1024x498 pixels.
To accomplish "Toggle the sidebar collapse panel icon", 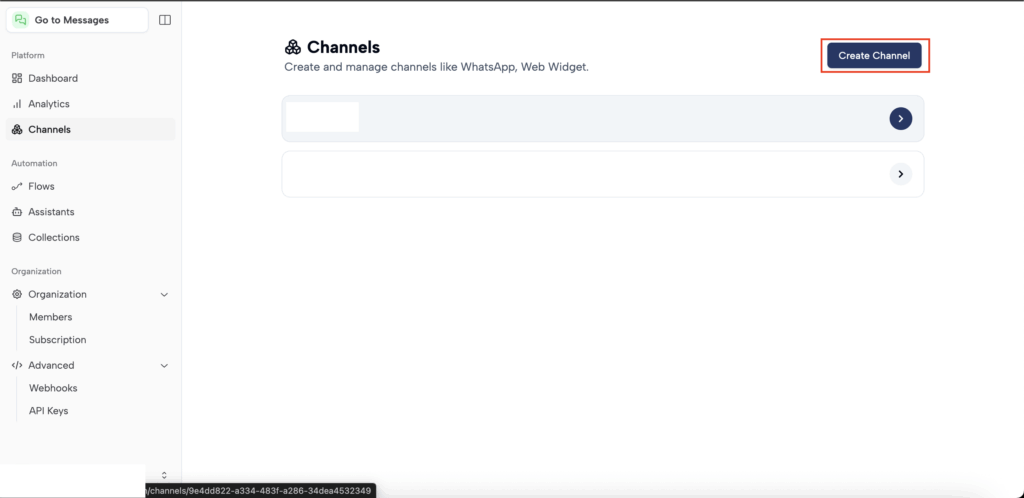I will click(165, 20).
